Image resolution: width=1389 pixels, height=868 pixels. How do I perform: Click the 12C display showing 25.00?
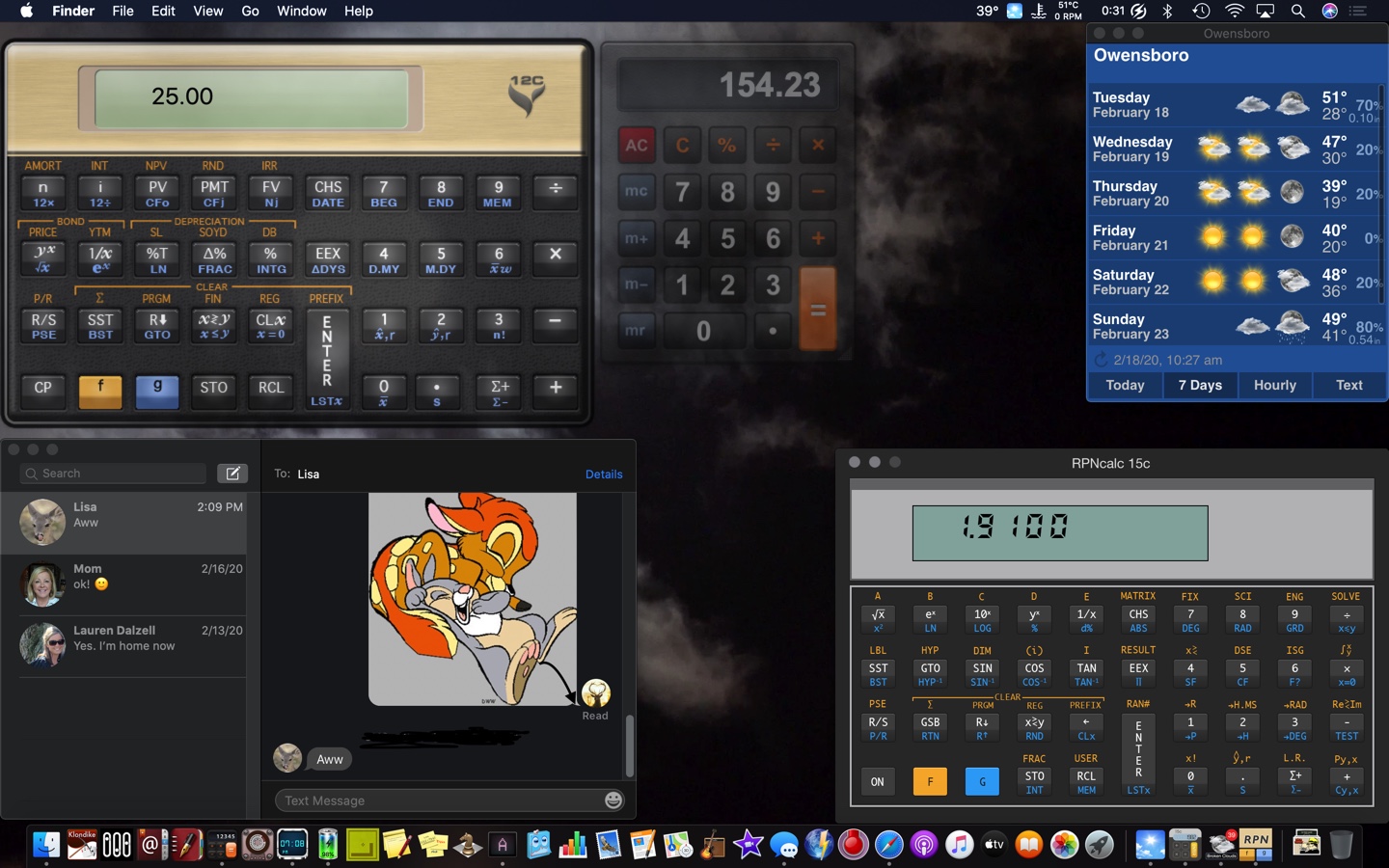click(252, 97)
